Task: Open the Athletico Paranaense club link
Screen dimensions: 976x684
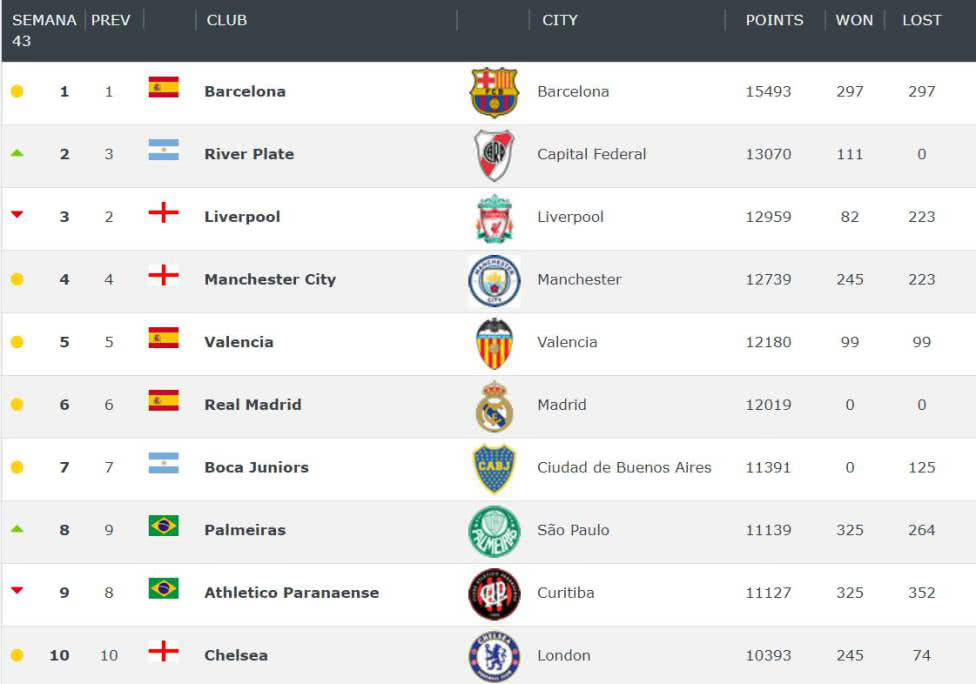Action: click(291, 592)
